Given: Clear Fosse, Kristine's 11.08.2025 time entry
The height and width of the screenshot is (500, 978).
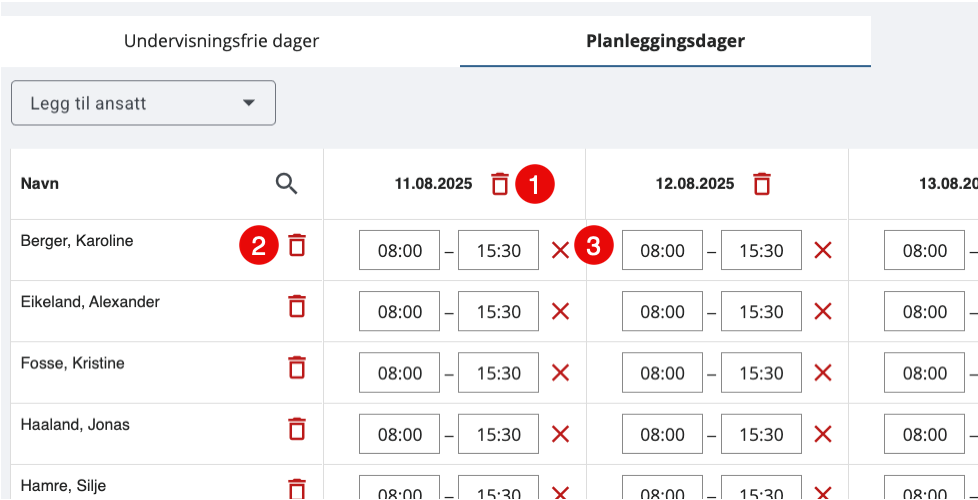Looking at the screenshot, I should coord(560,373).
